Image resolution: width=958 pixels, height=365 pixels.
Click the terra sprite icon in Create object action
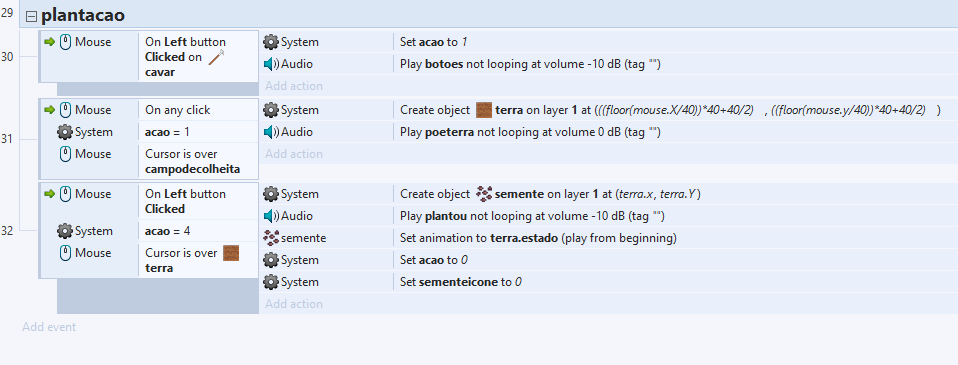[483, 110]
